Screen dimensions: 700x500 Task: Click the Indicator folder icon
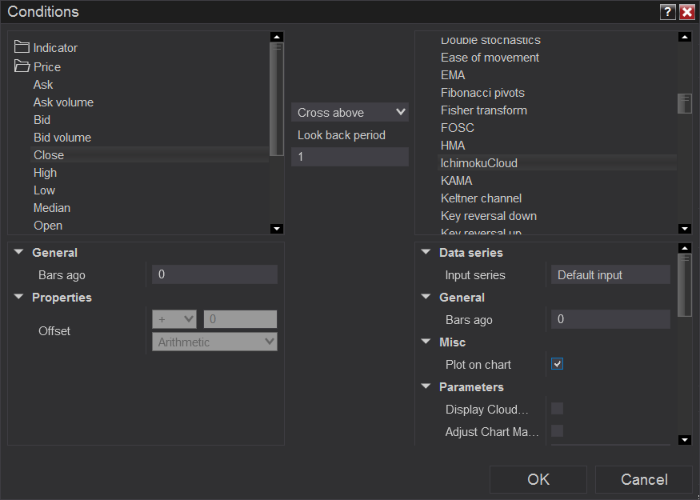click(22, 47)
